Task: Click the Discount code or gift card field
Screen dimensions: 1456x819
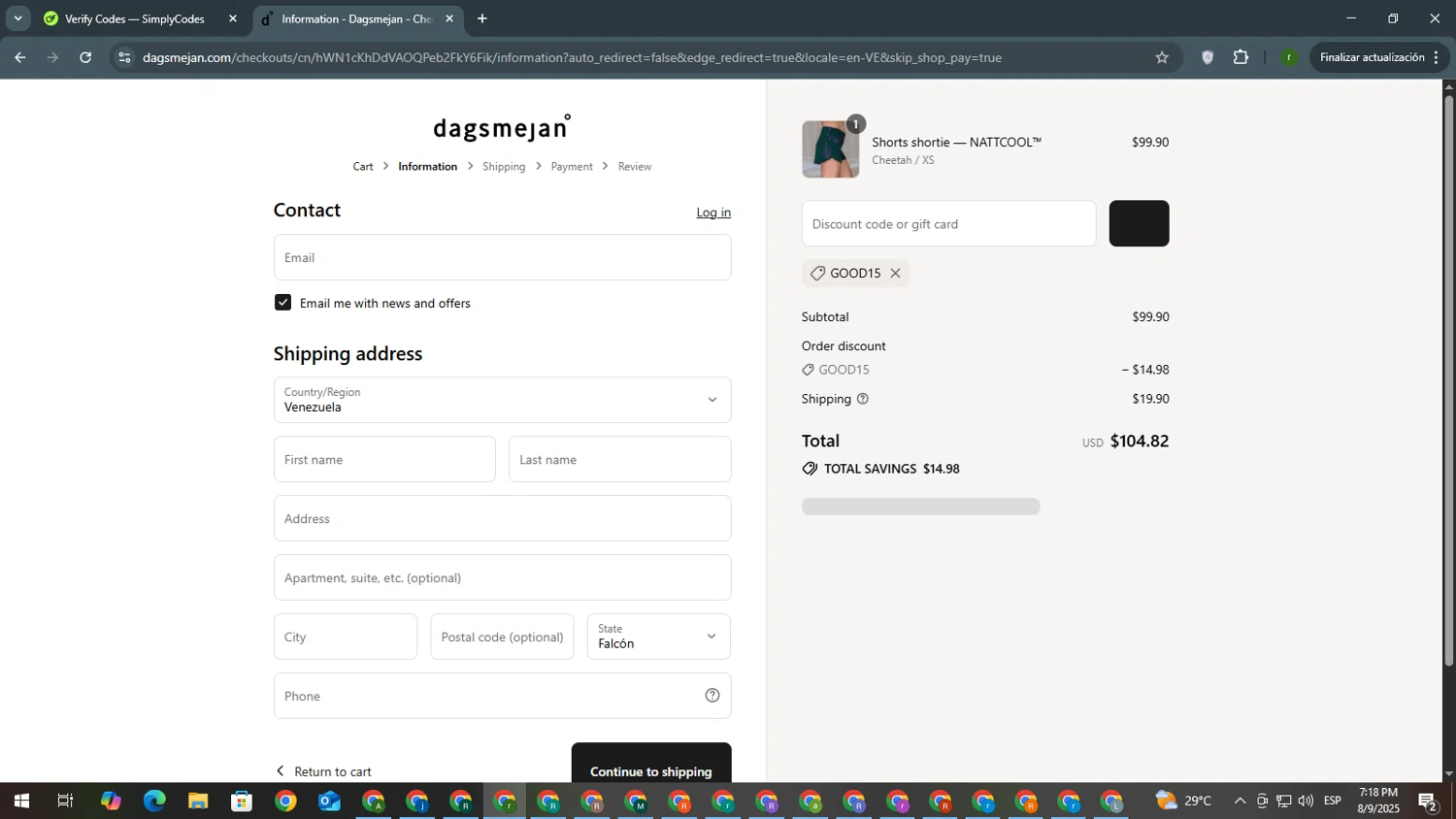Action: [x=948, y=223]
